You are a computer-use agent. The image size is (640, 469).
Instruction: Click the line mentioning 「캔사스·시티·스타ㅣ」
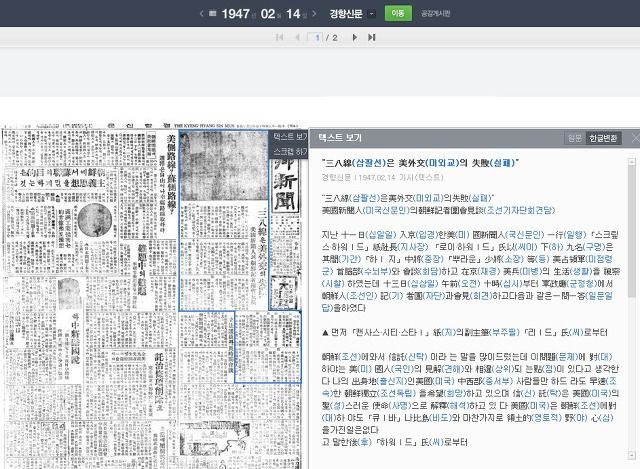(464, 333)
